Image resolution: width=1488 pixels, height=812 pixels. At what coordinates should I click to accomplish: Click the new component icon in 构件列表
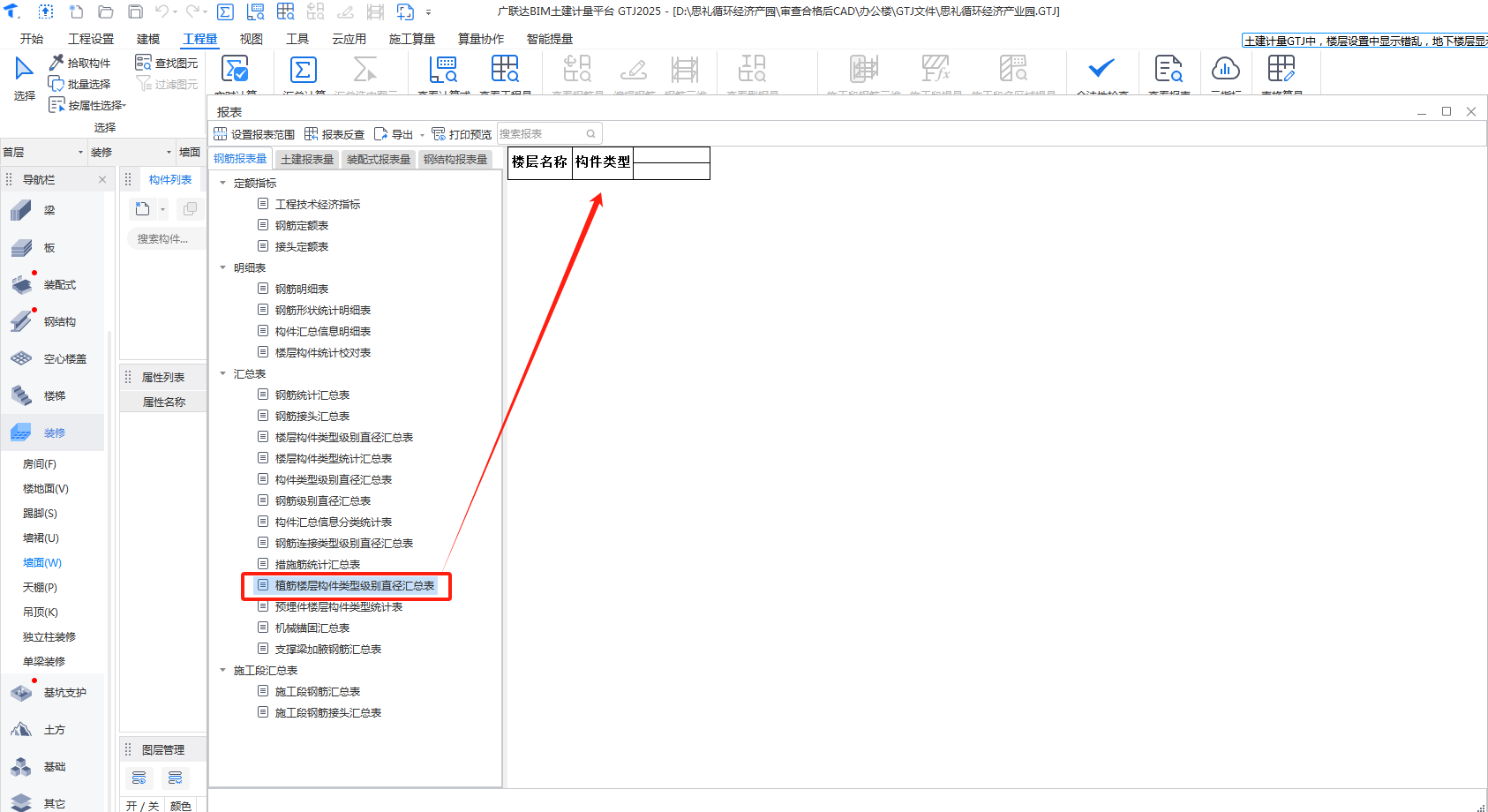142,209
